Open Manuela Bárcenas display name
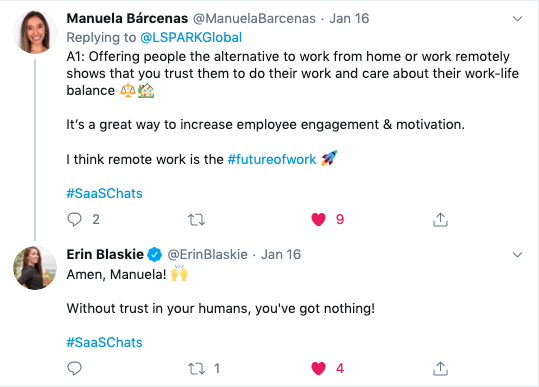The width and height of the screenshot is (539, 387). [x=127, y=19]
